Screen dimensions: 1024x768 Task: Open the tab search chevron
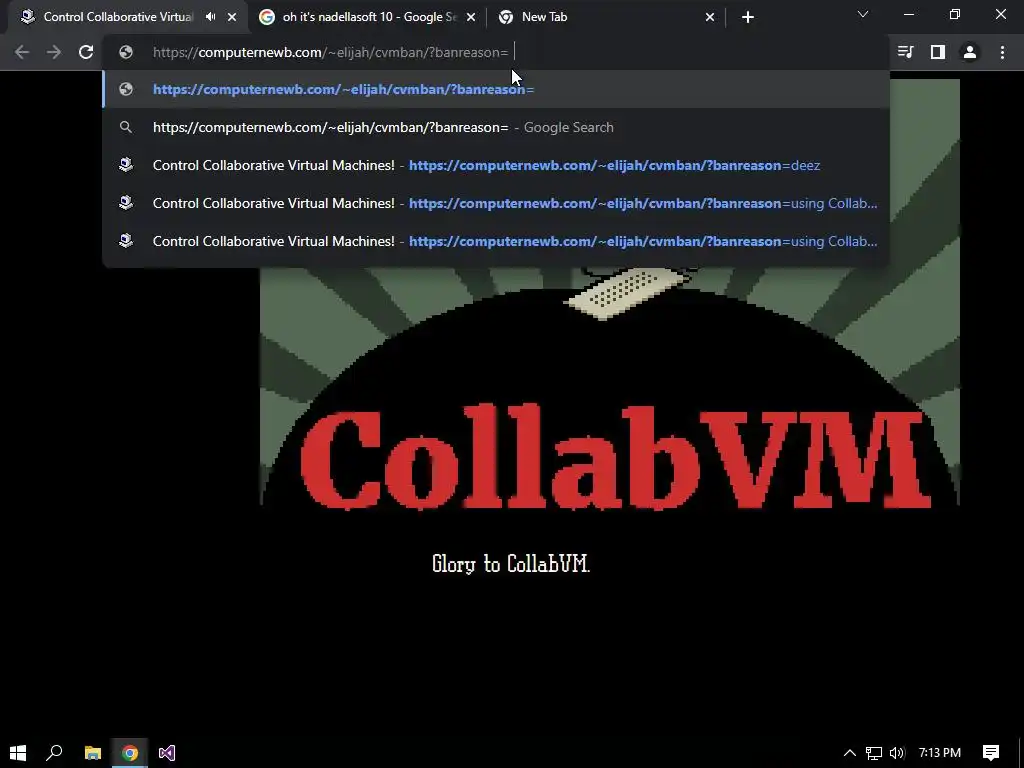[863, 14]
